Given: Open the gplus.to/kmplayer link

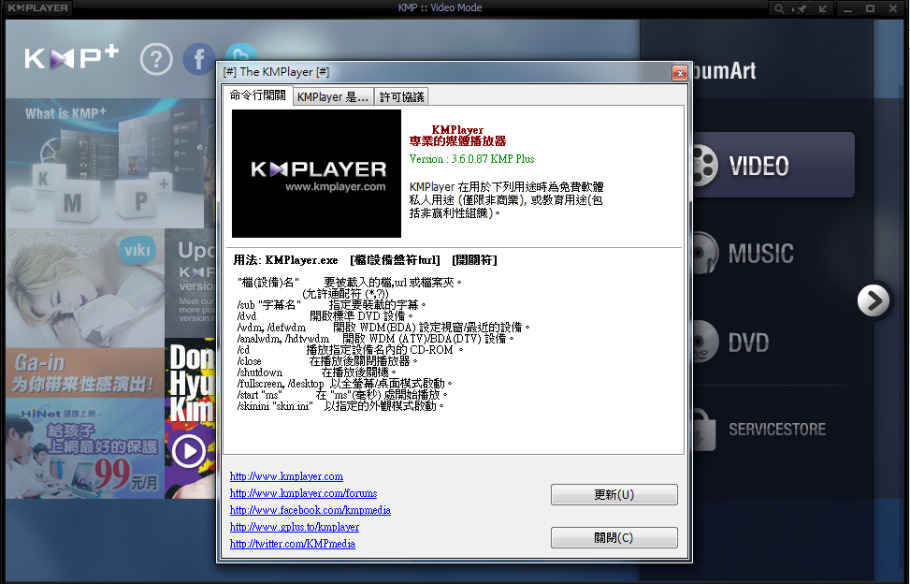Looking at the screenshot, I should click(x=294, y=527).
